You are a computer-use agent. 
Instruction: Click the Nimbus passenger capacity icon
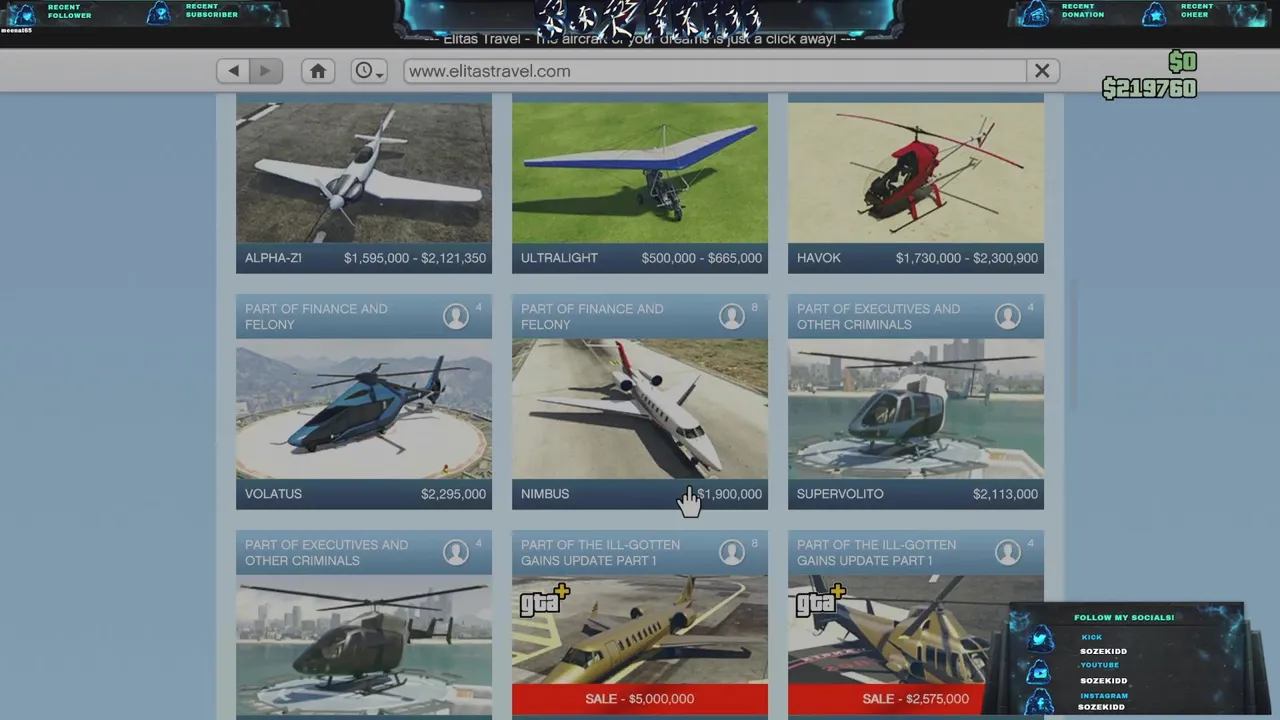732,316
